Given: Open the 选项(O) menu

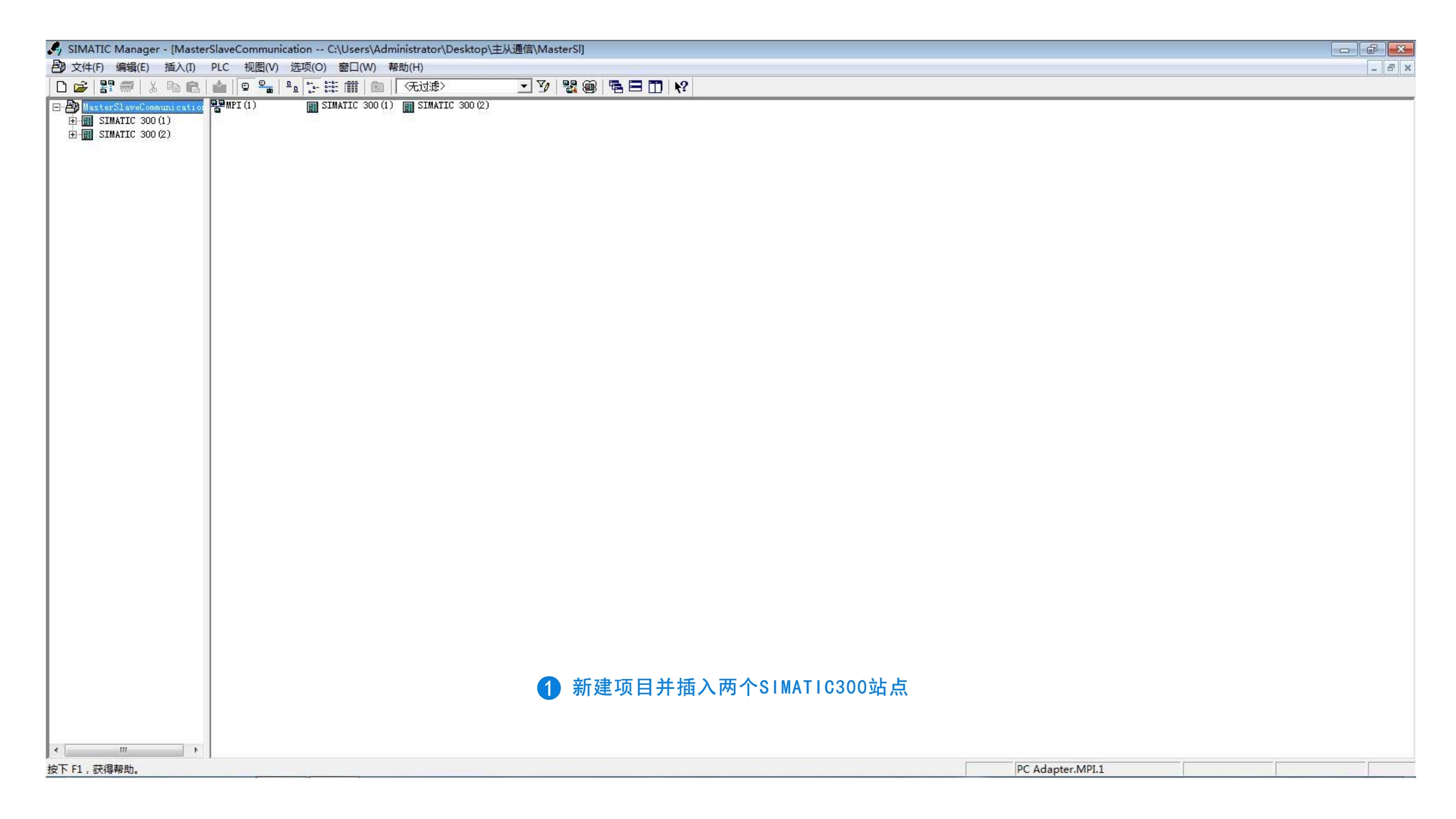Looking at the screenshot, I should pos(308,67).
